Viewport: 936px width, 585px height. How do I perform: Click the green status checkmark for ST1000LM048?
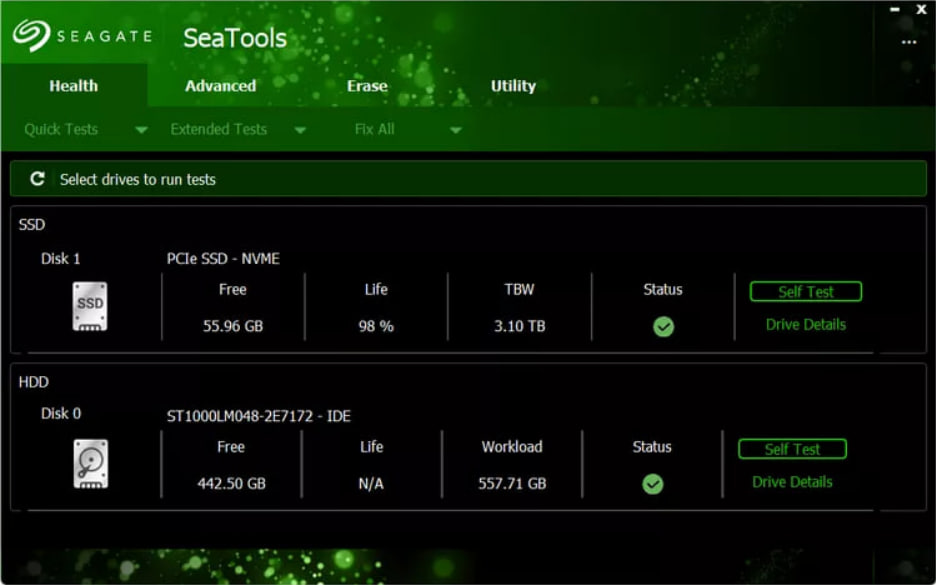652,484
